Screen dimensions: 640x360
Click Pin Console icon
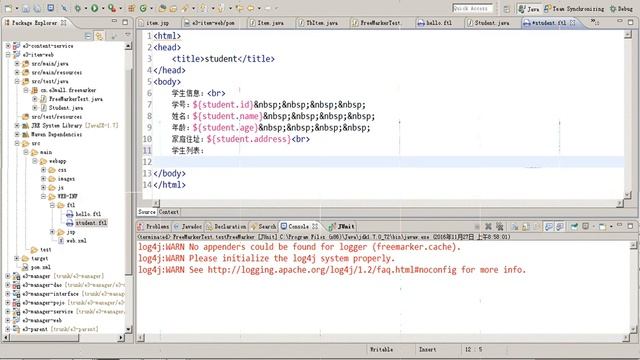(574, 226)
